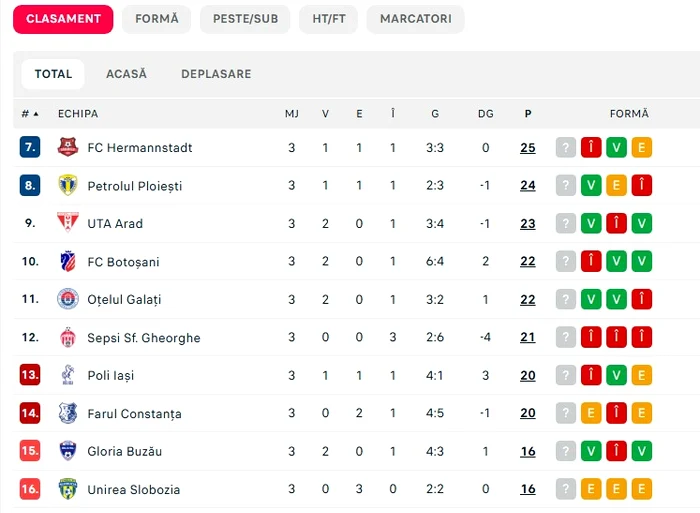Viewport: 700px width, 513px height.
Task: Click the UTA Arad team badge
Action: [x=68, y=224]
